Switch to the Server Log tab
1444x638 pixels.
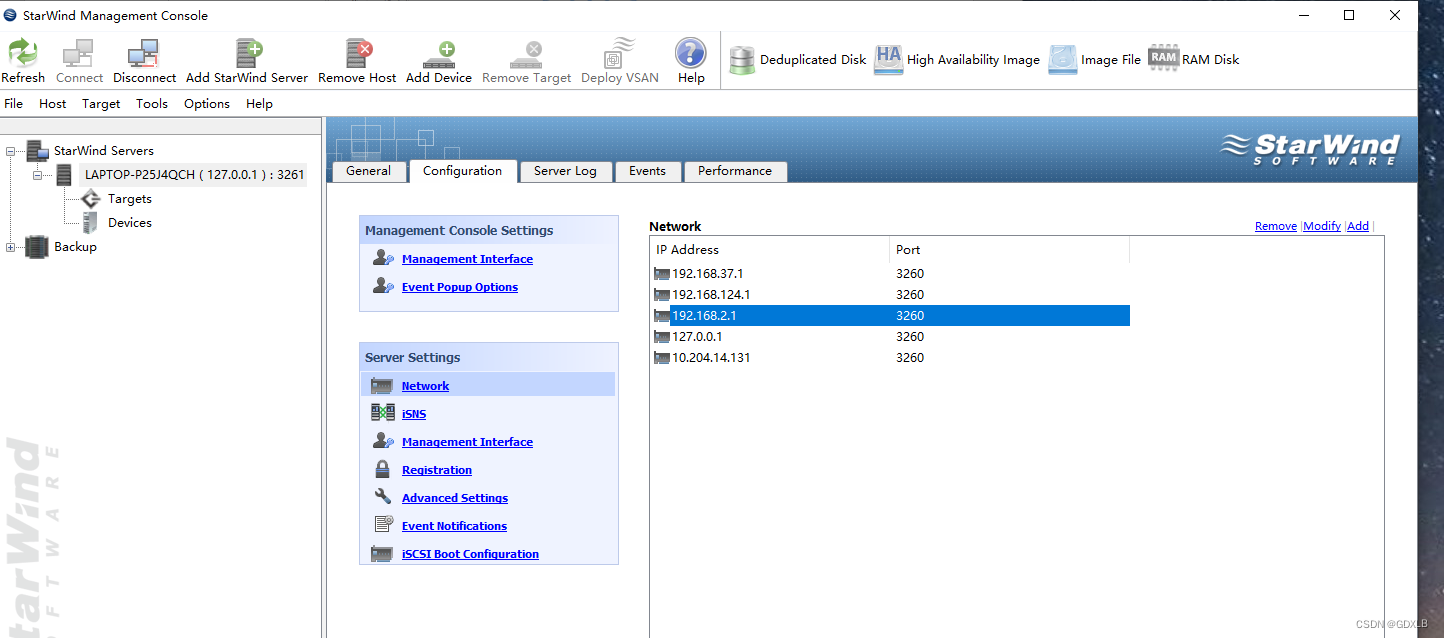click(565, 171)
